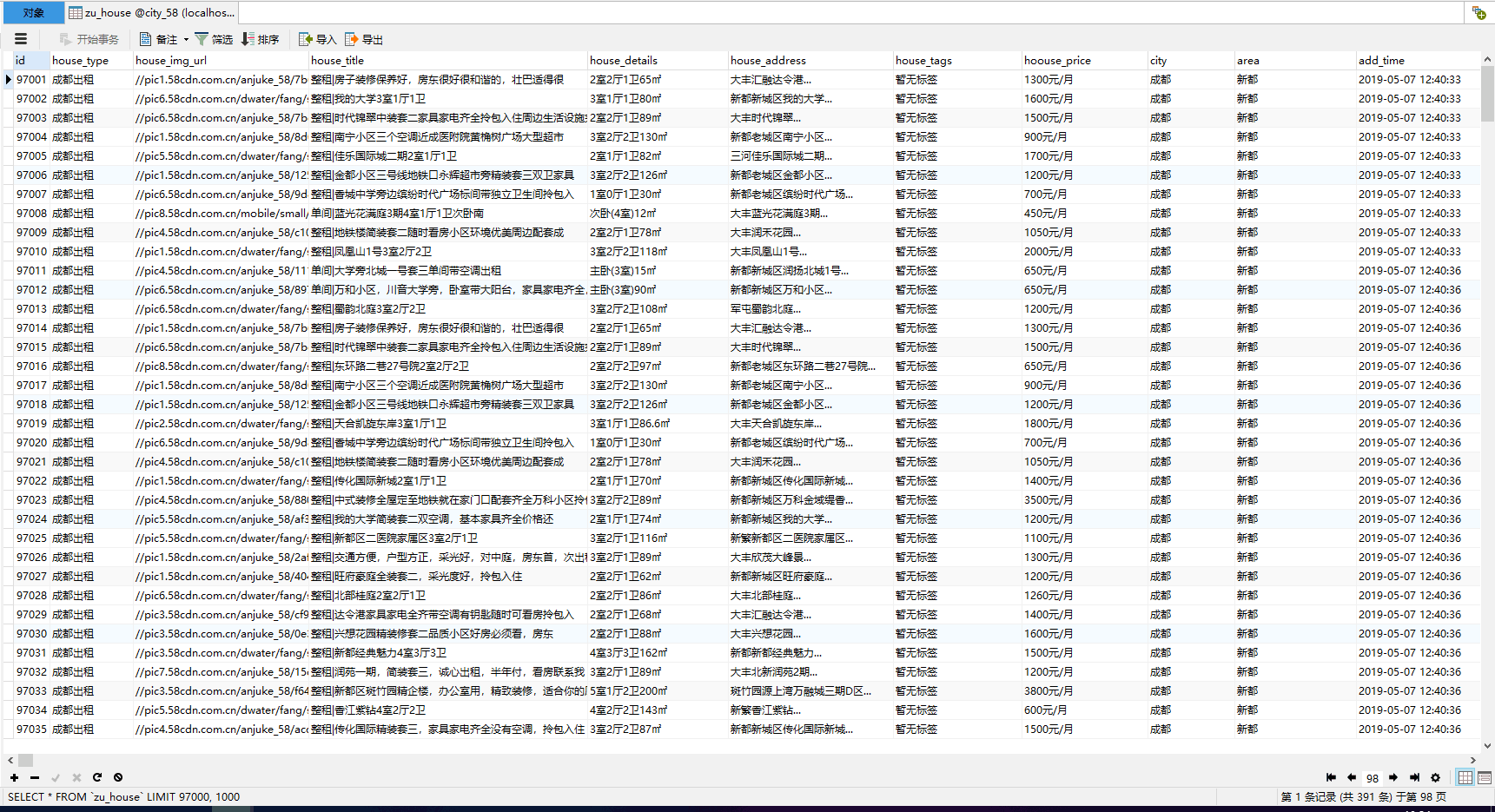Open the 筛选 filter tool
1495x812 pixels.
(214, 39)
